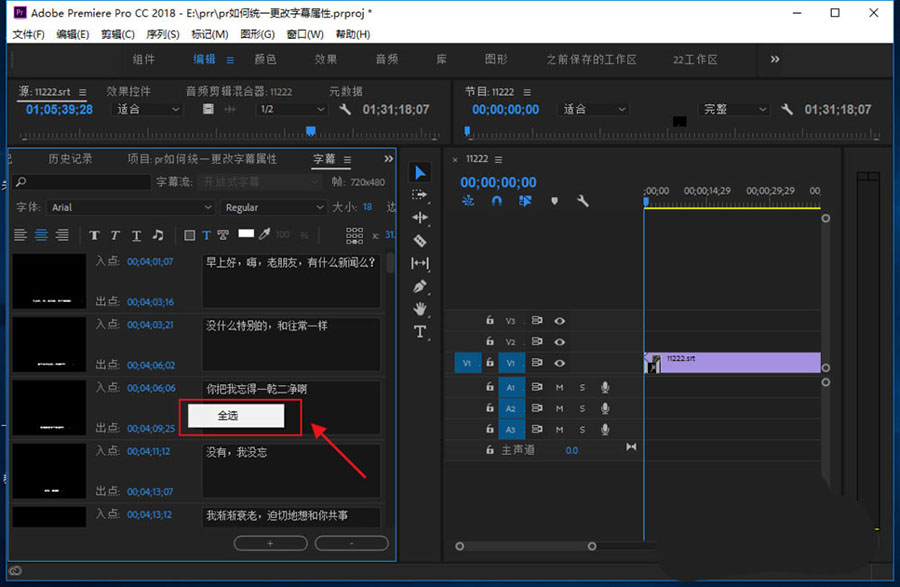Open the program monitor 完整 resolution dropdown
This screenshot has height=587, width=900.
tap(734, 109)
